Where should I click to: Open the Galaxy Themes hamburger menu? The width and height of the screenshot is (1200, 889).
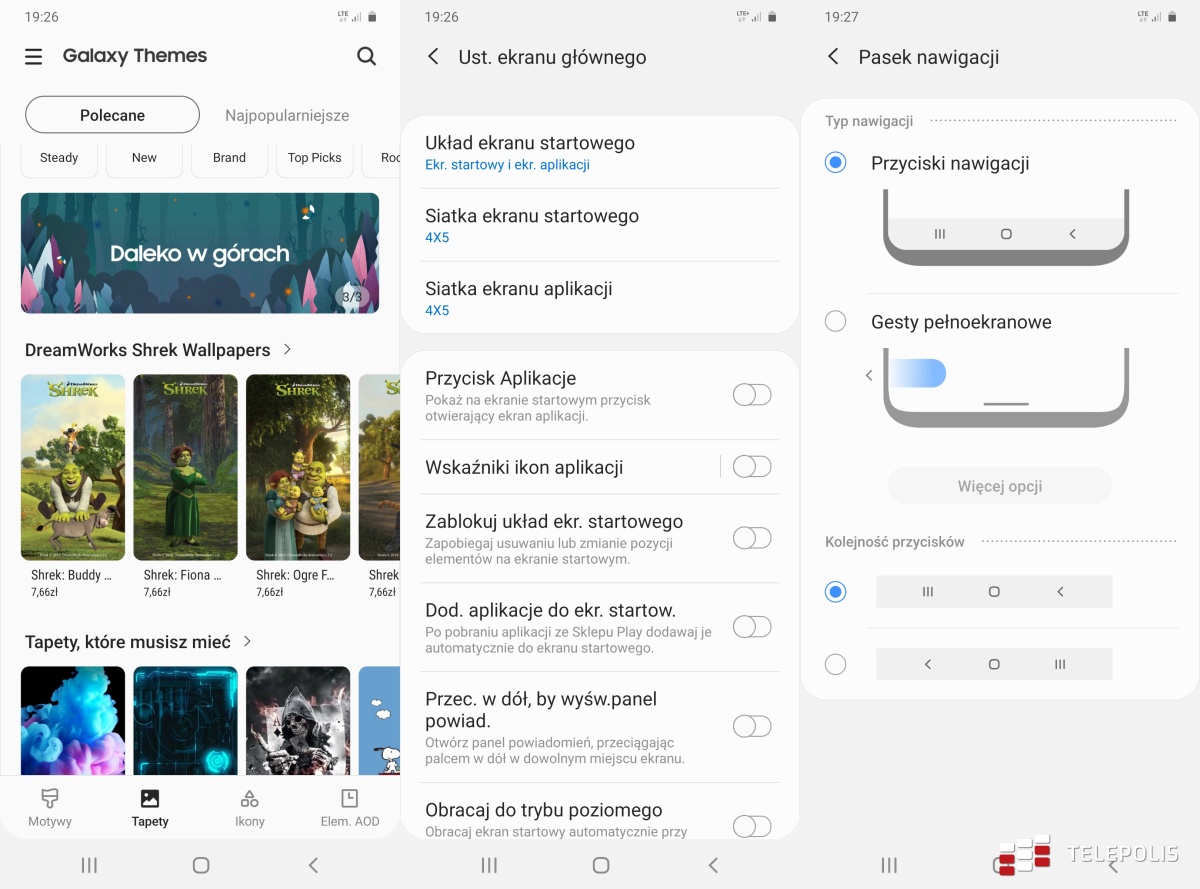(x=34, y=57)
